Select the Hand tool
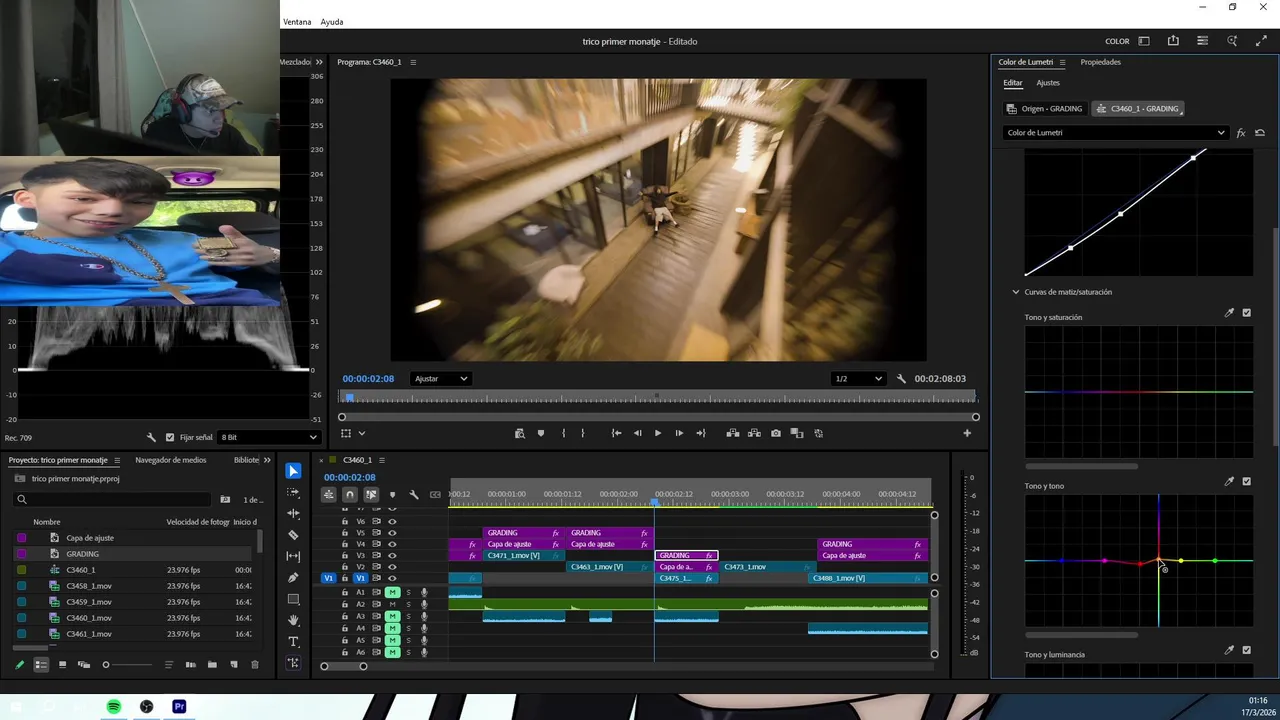 coord(293,620)
